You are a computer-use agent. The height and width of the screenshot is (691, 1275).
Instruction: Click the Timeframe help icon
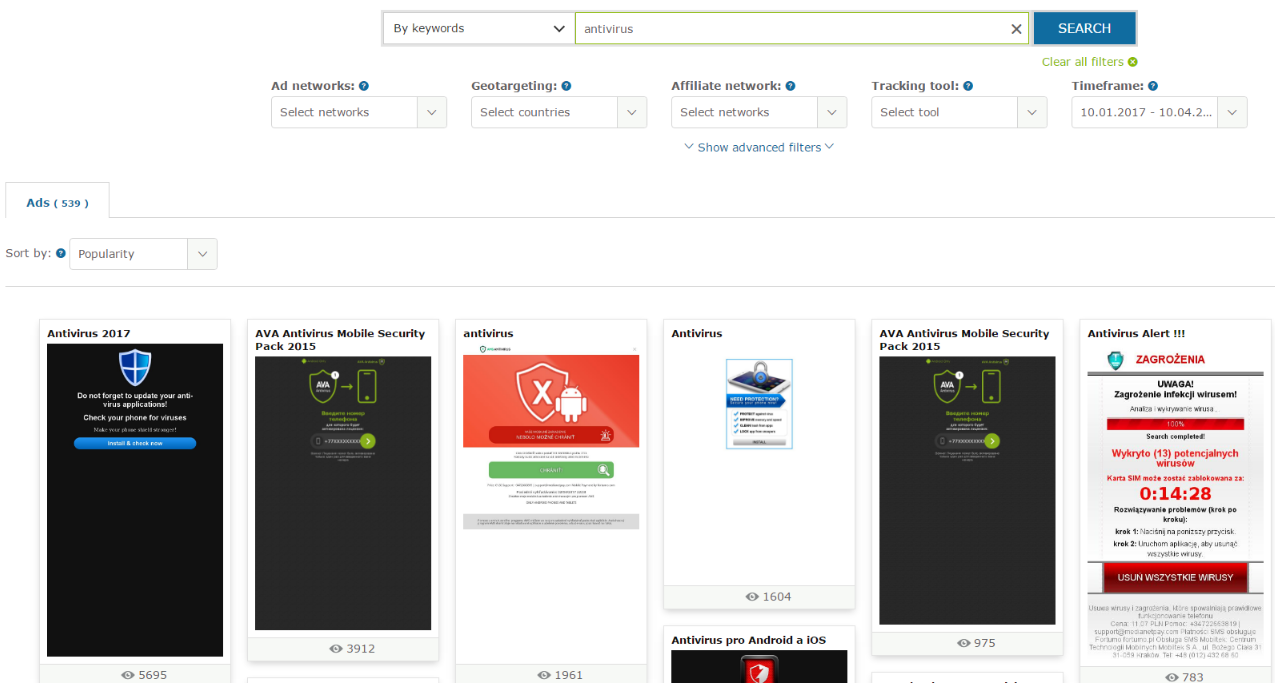coord(1153,86)
